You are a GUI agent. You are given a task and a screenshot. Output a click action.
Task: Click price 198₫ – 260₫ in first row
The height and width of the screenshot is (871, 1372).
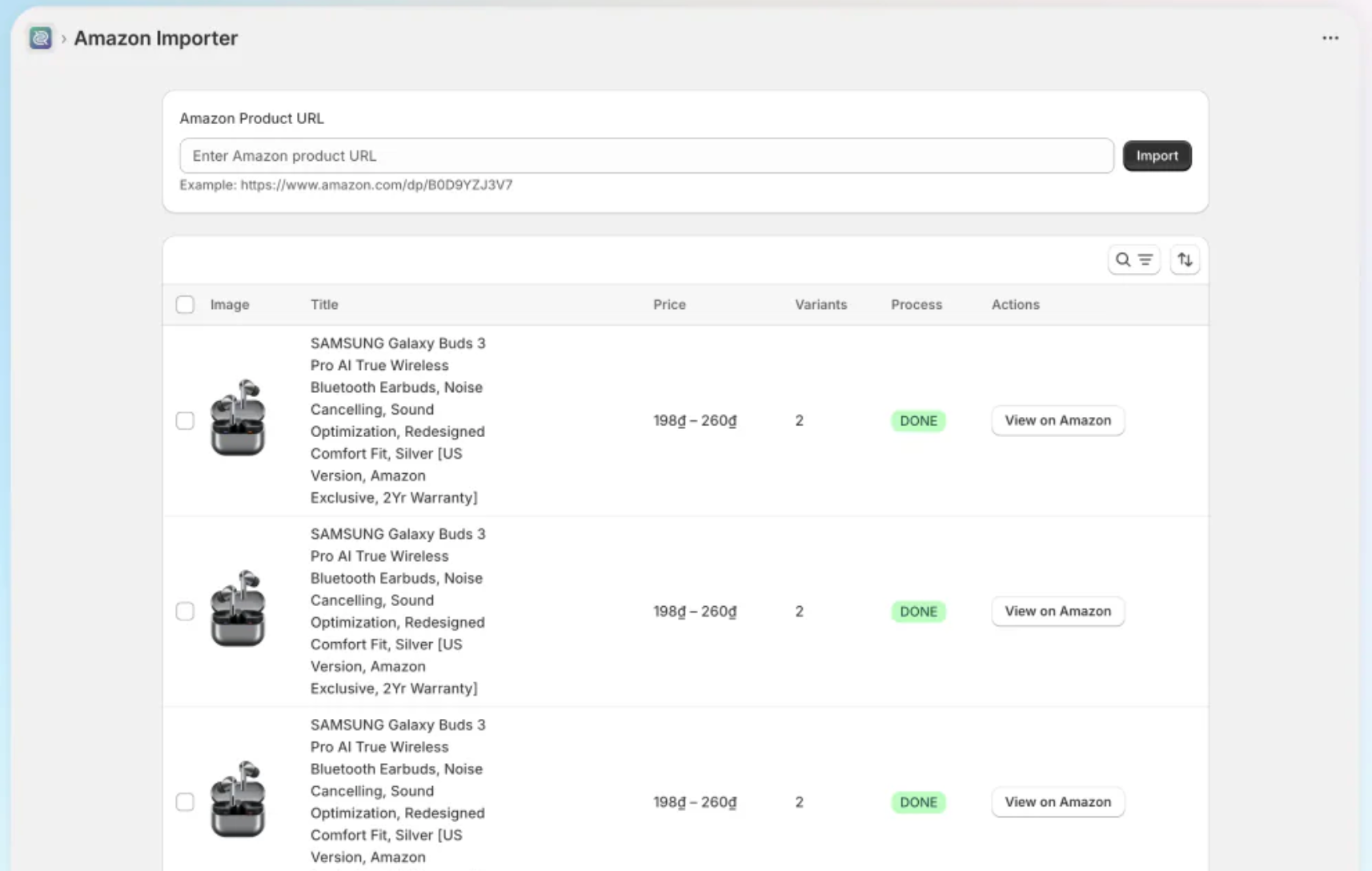[x=695, y=420]
